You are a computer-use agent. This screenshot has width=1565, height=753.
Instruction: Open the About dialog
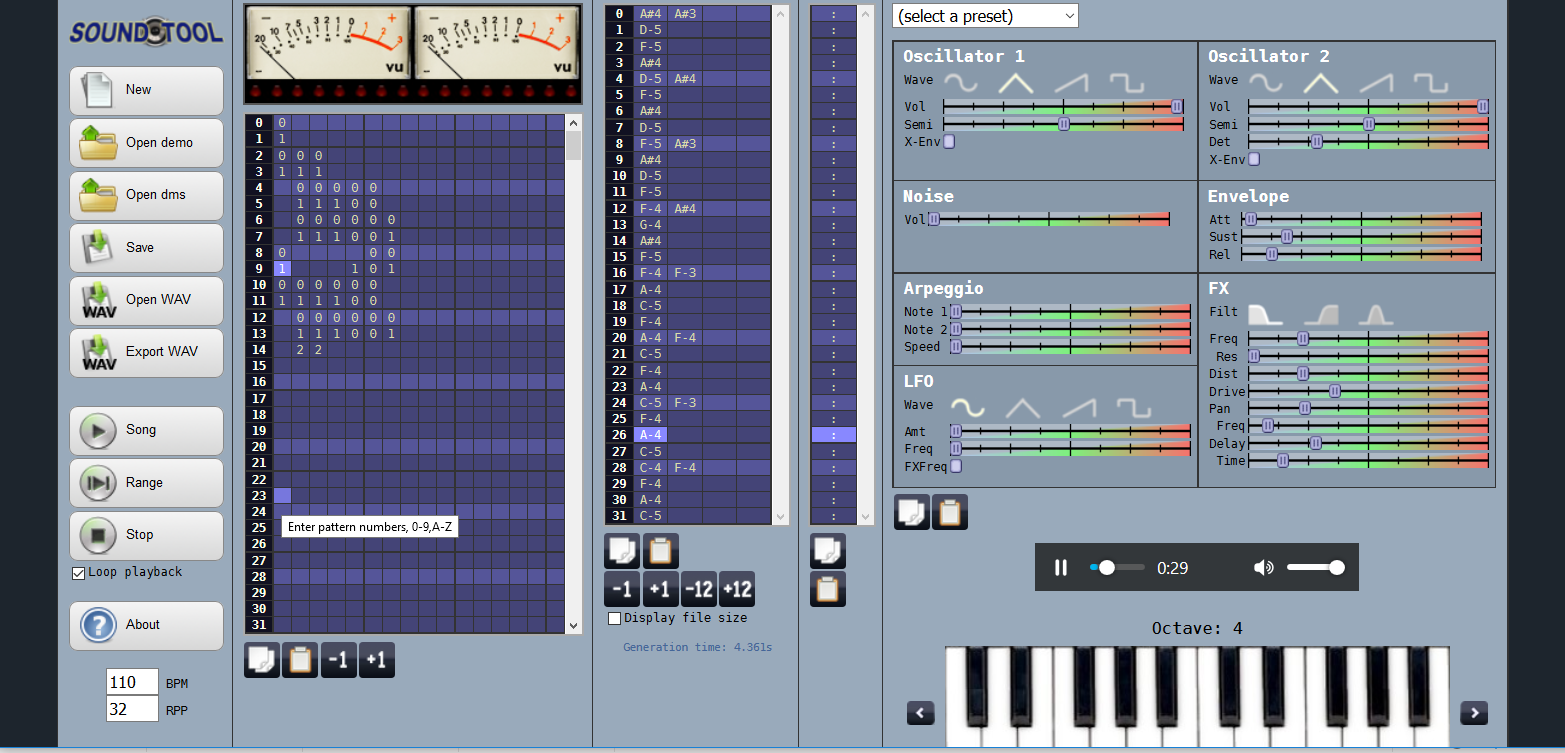[146, 625]
